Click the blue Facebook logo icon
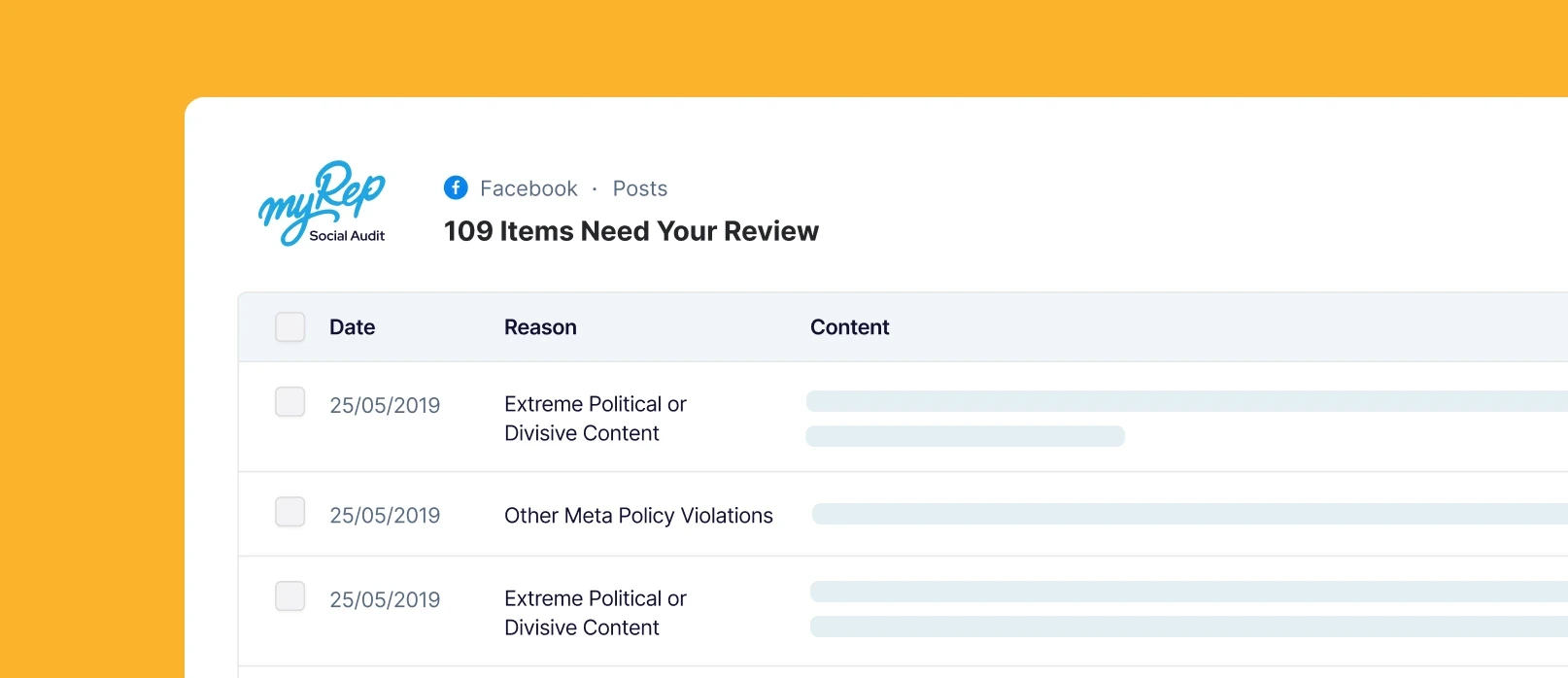The height and width of the screenshot is (678, 1568). pyautogui.click(x=456, y=187)
